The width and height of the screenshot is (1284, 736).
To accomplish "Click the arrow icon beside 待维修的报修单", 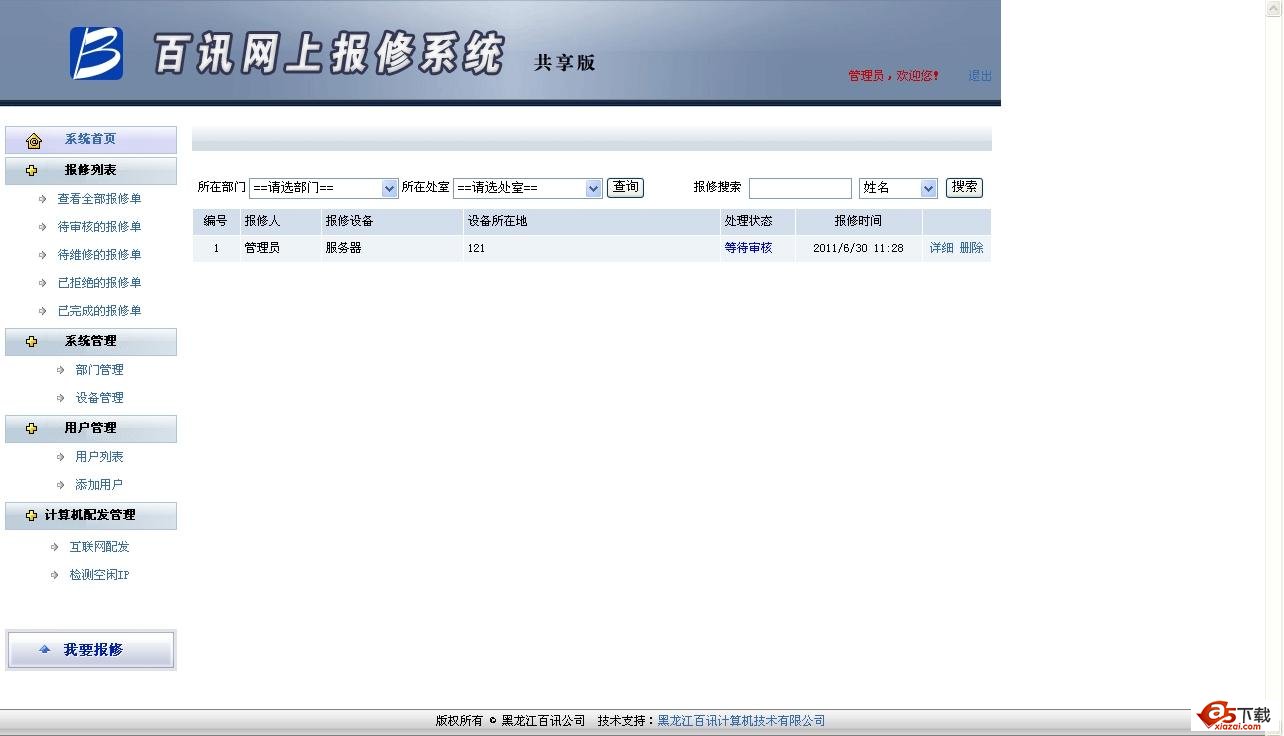I will [x=42, y=255].
